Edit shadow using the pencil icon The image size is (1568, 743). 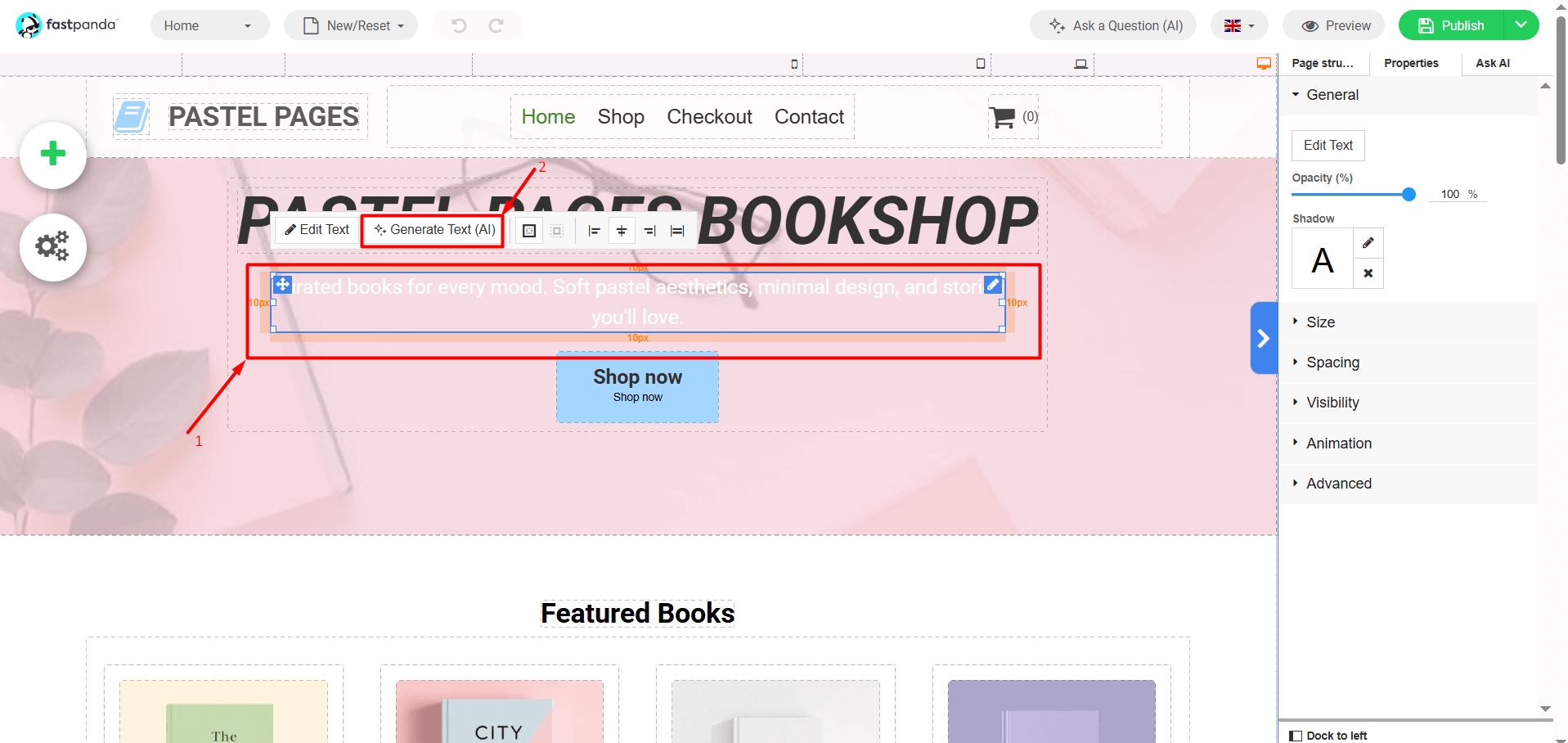click(1368, 243)
